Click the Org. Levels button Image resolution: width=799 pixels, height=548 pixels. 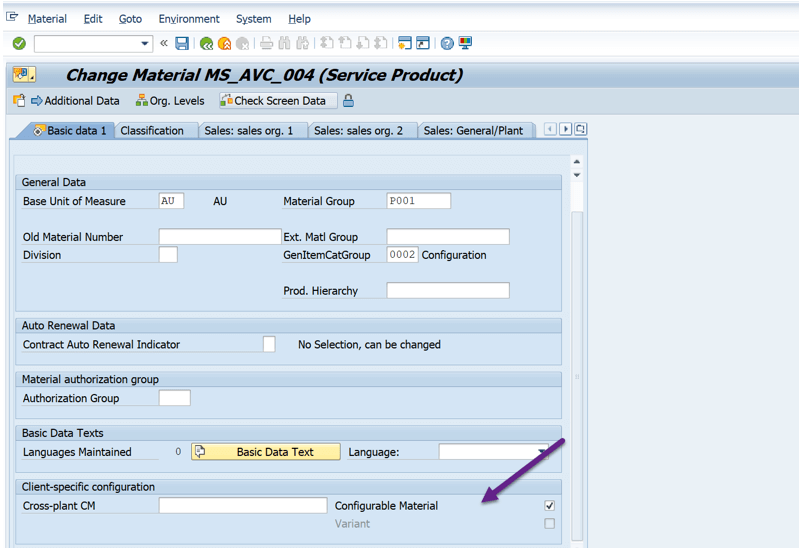click(x=170, y=101)
